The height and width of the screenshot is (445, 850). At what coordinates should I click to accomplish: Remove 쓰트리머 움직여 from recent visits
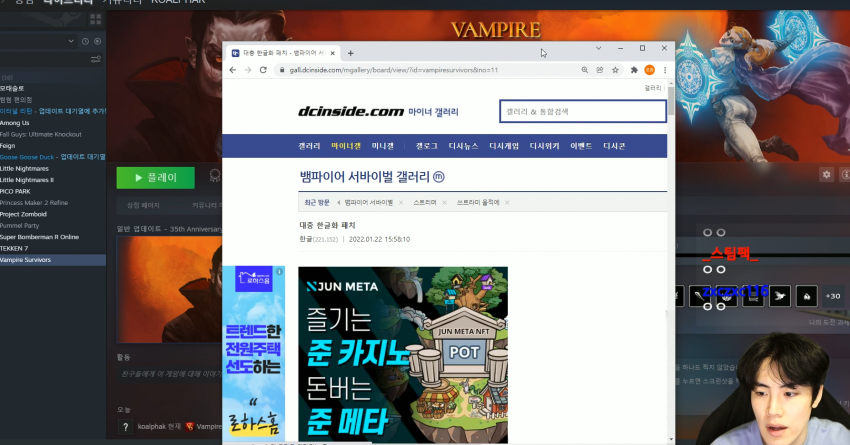coord(507,203)
